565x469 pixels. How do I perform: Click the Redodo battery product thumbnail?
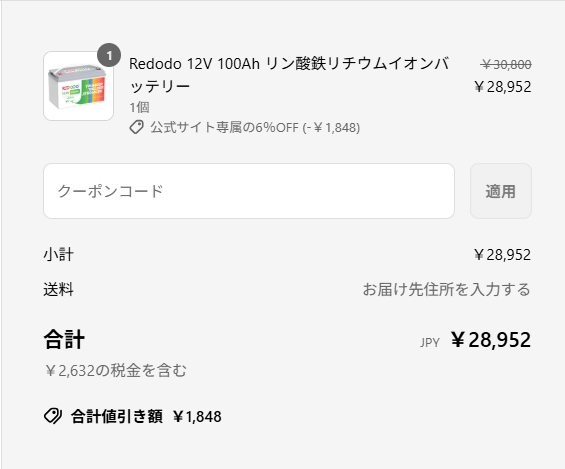[x=79, y=86]
